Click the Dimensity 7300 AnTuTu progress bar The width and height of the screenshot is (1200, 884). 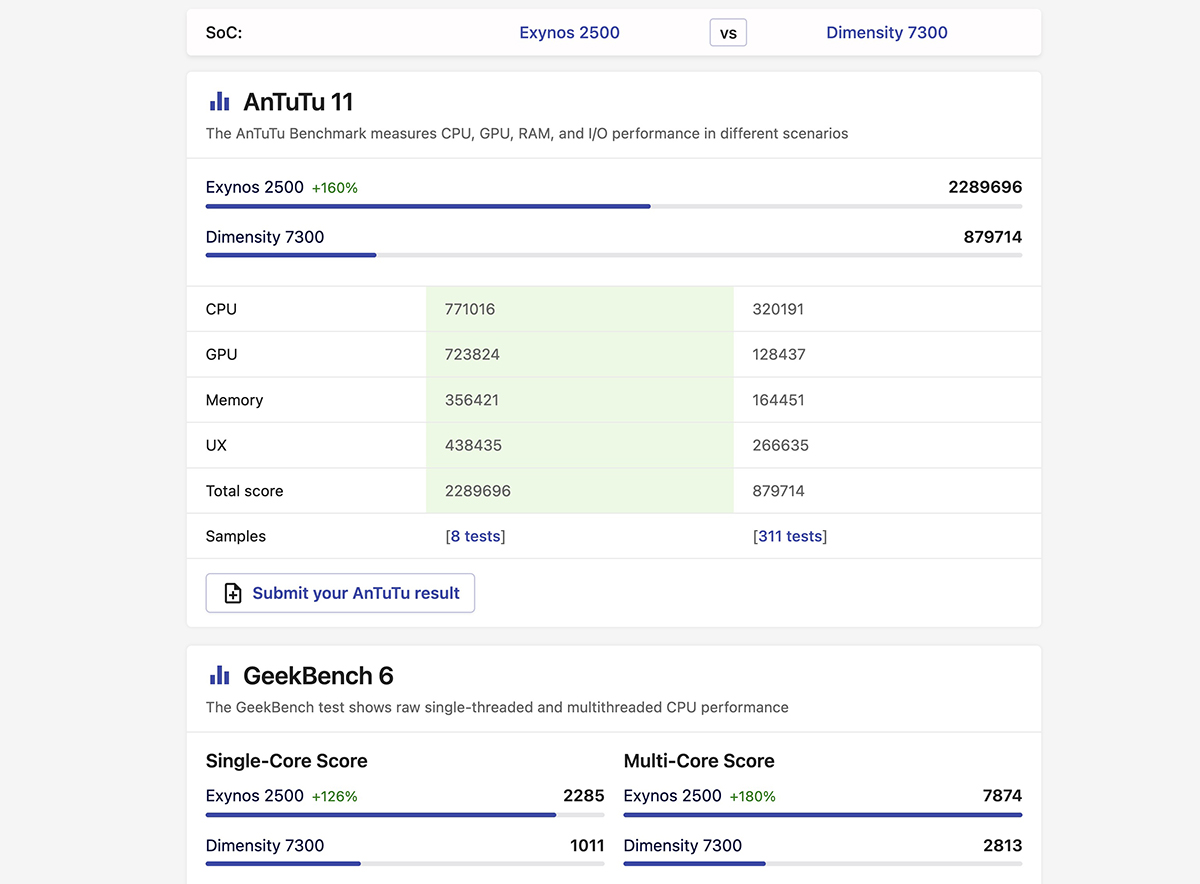coord(614,255)
